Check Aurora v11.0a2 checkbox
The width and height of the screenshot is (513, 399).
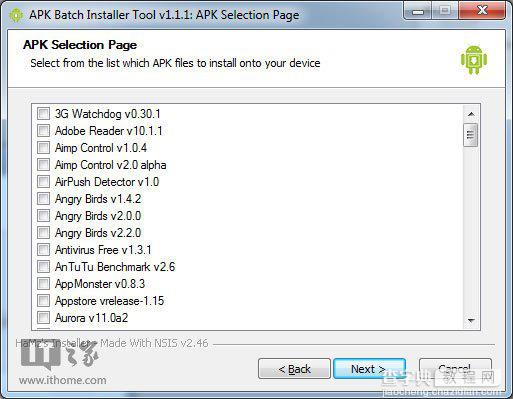coord(43,317)
